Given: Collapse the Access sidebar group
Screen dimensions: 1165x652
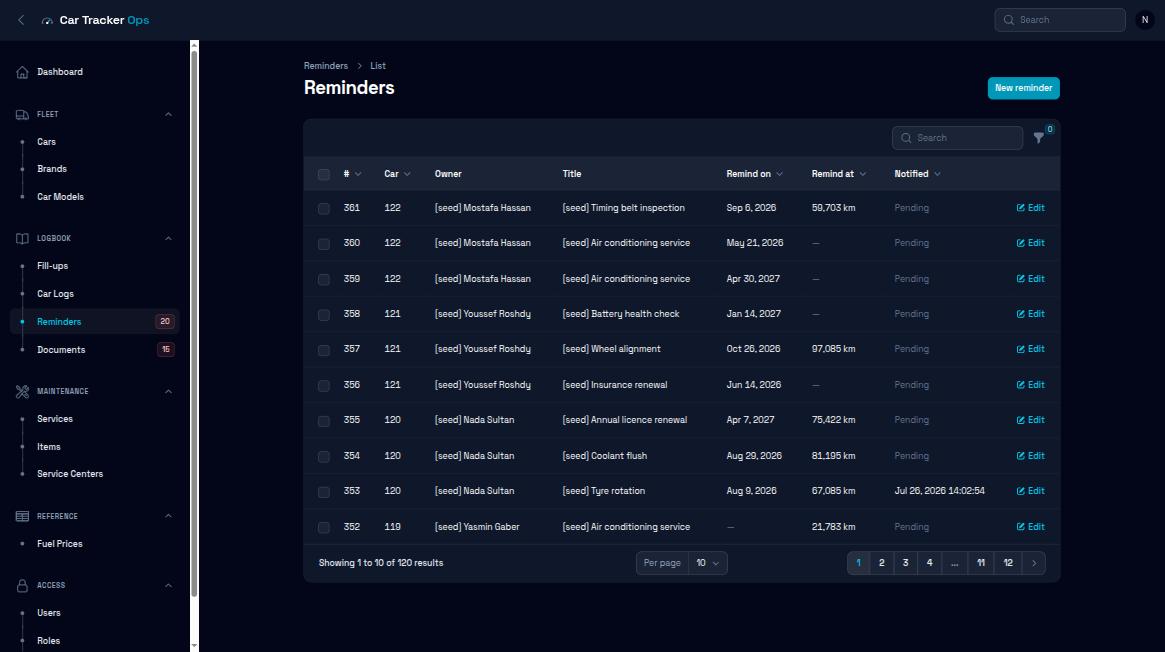Looking at the screenshot, I should point(168,586).
